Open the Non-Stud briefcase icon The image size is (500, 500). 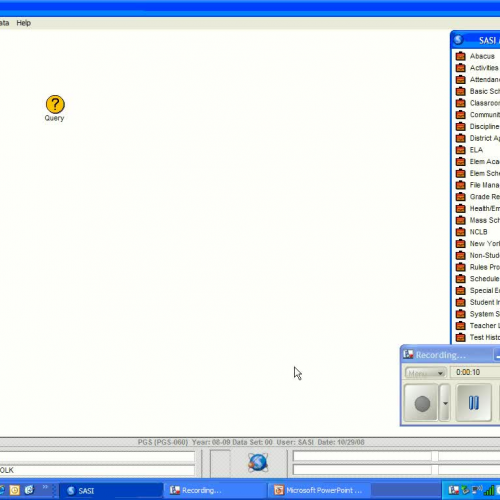coord(460,255)
